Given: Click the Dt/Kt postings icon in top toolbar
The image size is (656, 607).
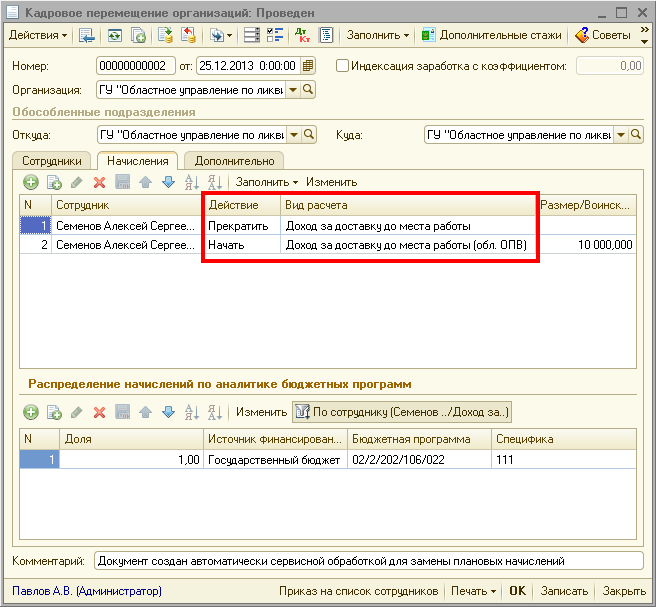Looking at the screenshot, I should (303, 35).
